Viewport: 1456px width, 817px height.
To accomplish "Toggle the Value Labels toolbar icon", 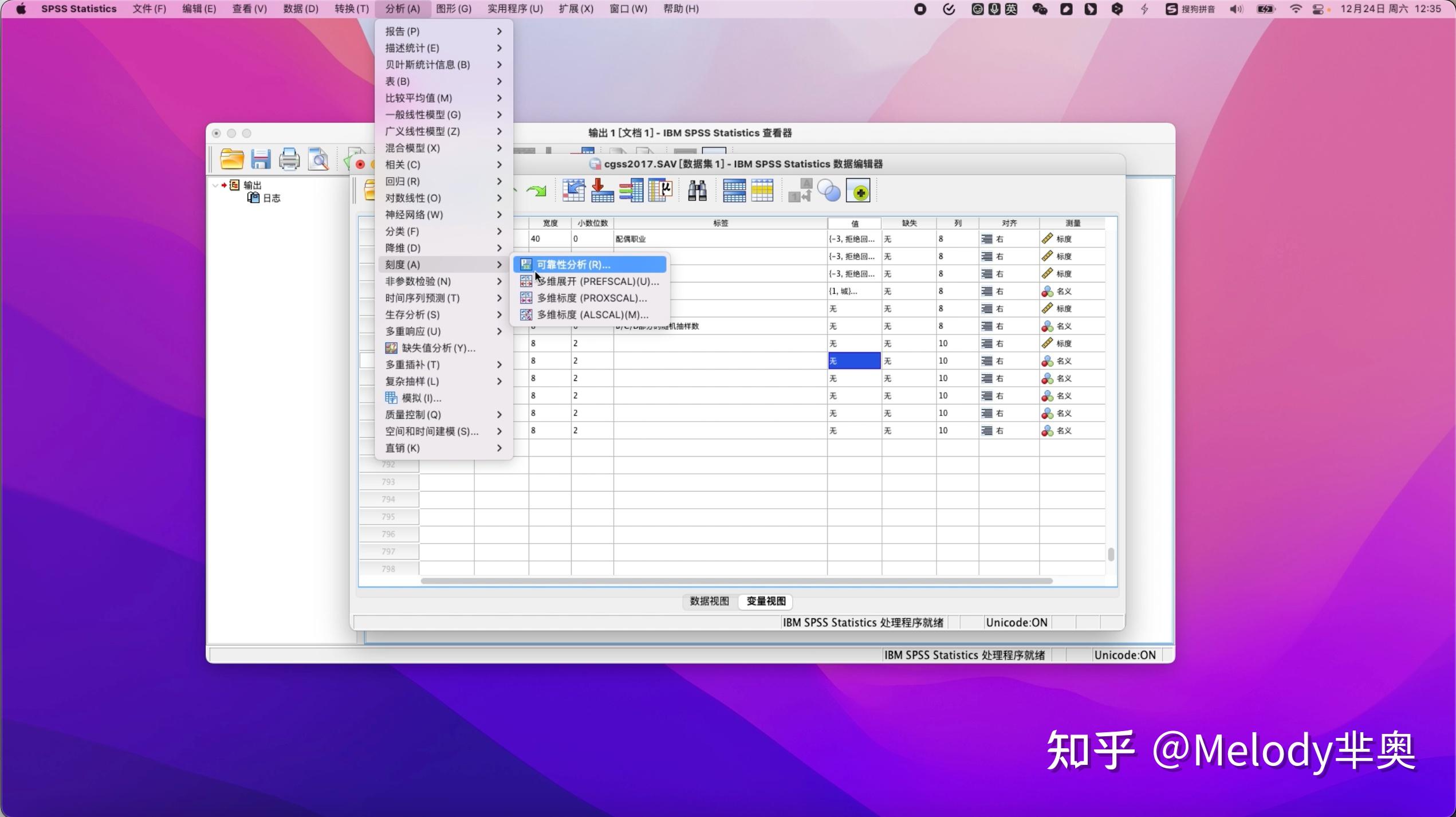I will (800, 191).
